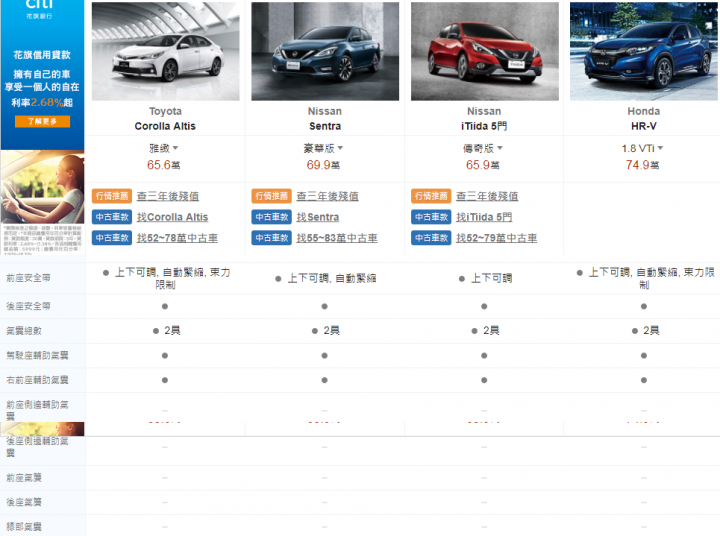This screenshot has width=720, height=536.
Task: Click the blue 中古車款 badge beside 找iTiida 5門
Action: point(431,217)
